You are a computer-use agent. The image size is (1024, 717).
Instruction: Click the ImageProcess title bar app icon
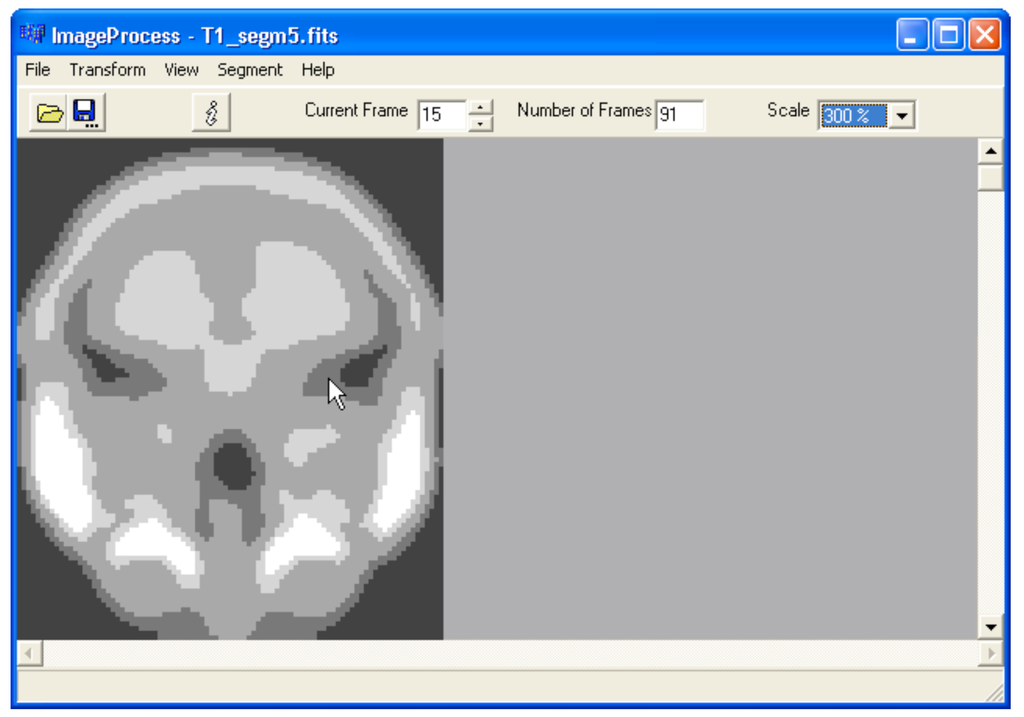tap(32, 35)
